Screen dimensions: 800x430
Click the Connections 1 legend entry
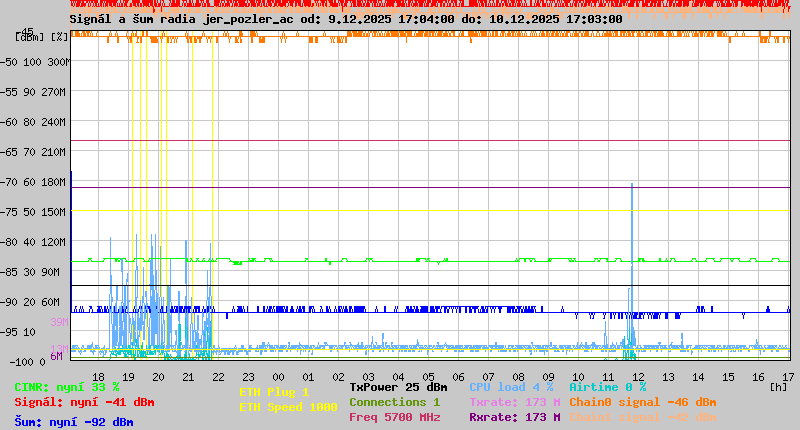395,402
